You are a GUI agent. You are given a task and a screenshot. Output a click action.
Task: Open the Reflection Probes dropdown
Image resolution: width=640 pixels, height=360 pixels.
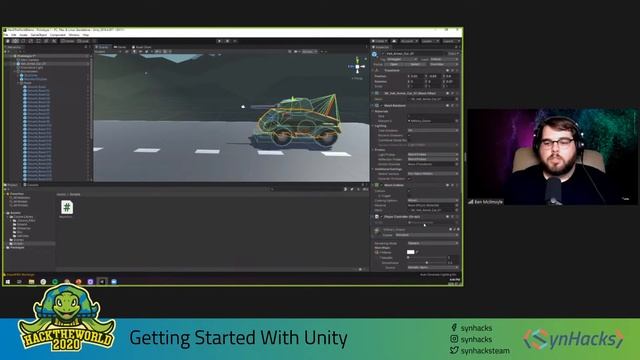433,159
